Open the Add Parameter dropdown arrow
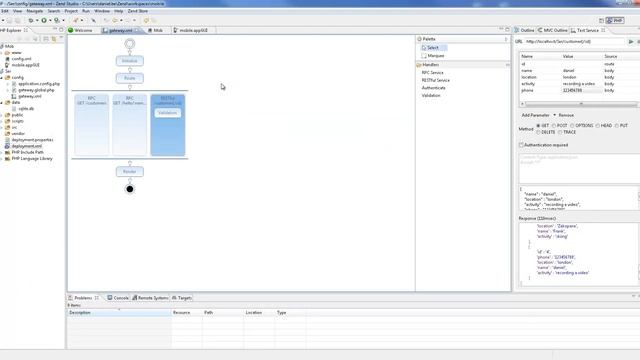 tap(554, 115)
